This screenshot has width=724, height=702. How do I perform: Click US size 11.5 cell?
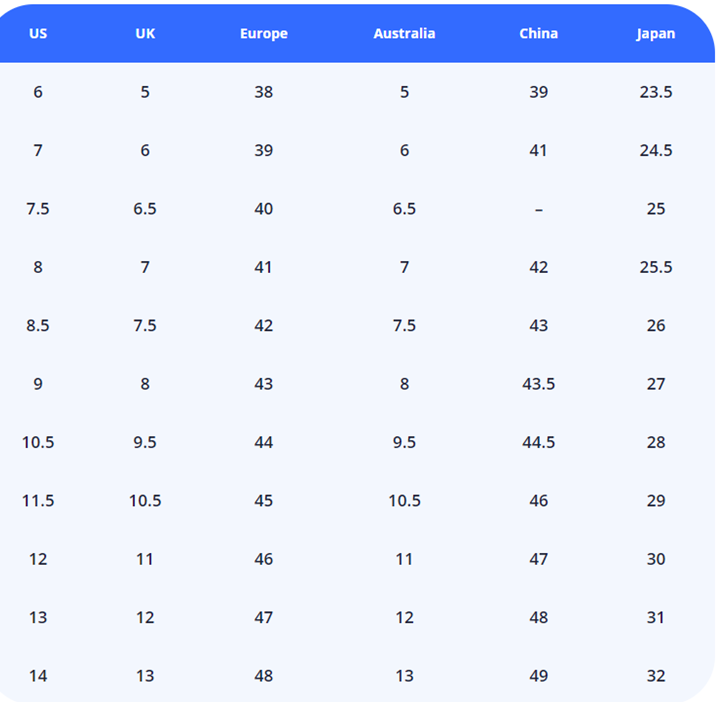(x=38, y=501)
